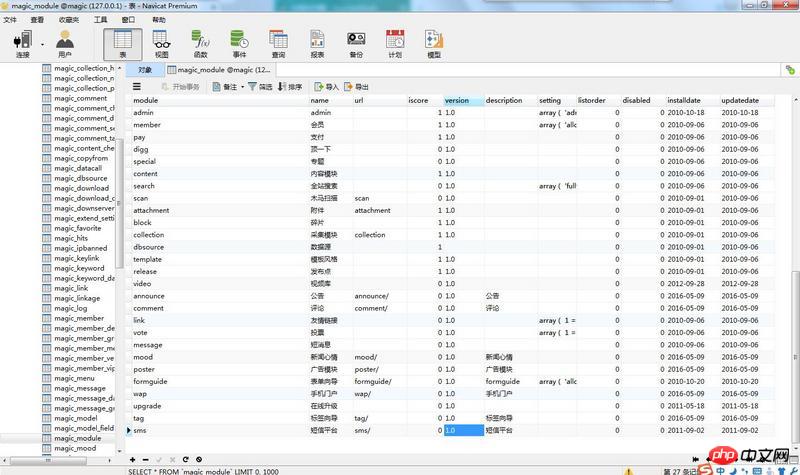This screenshot has width=800, height=475.
Task: Open the 函数 (Function) toolbar icon
Action: 201,44
